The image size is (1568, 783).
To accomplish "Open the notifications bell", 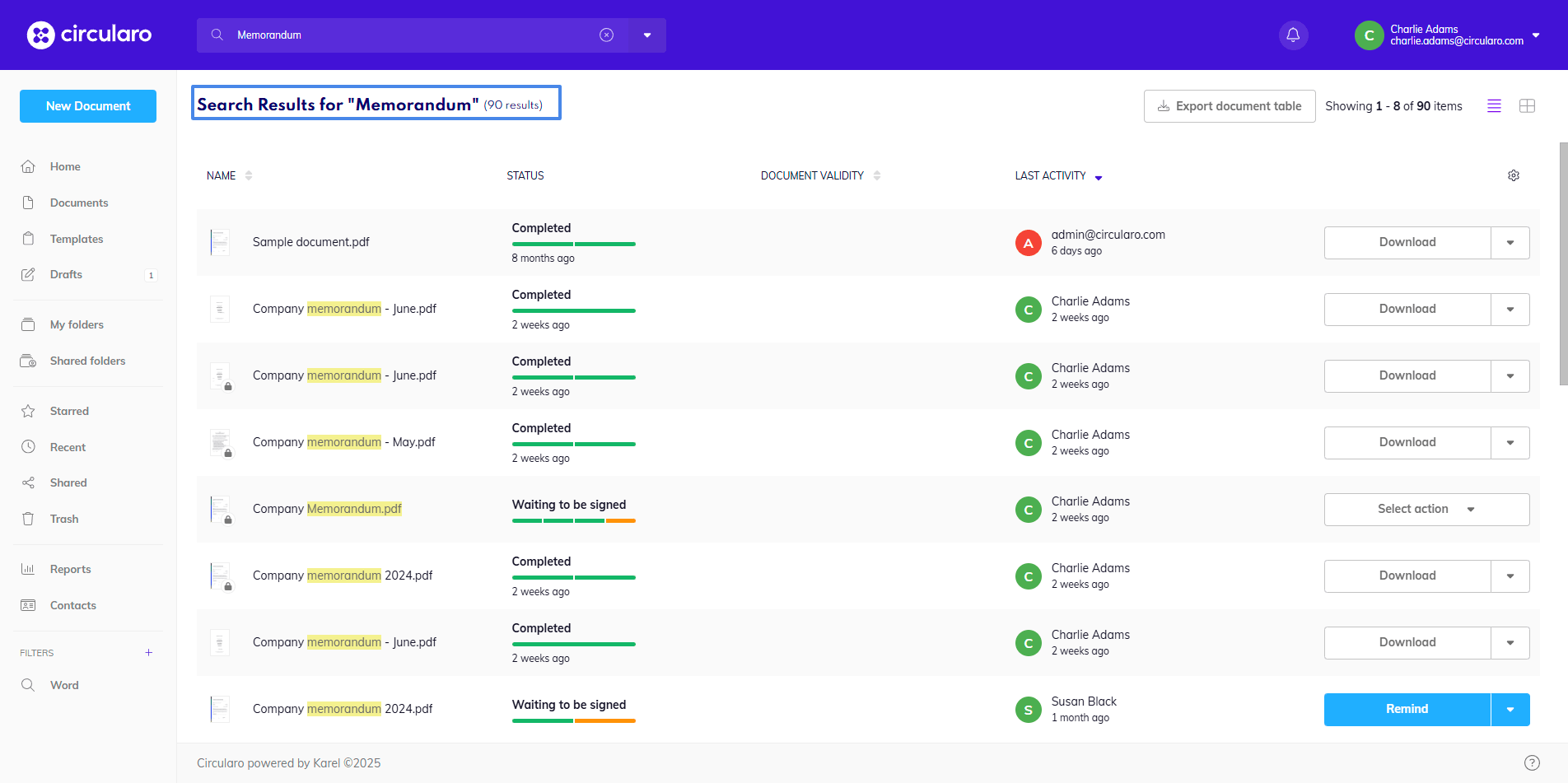I will [1293, 35].
